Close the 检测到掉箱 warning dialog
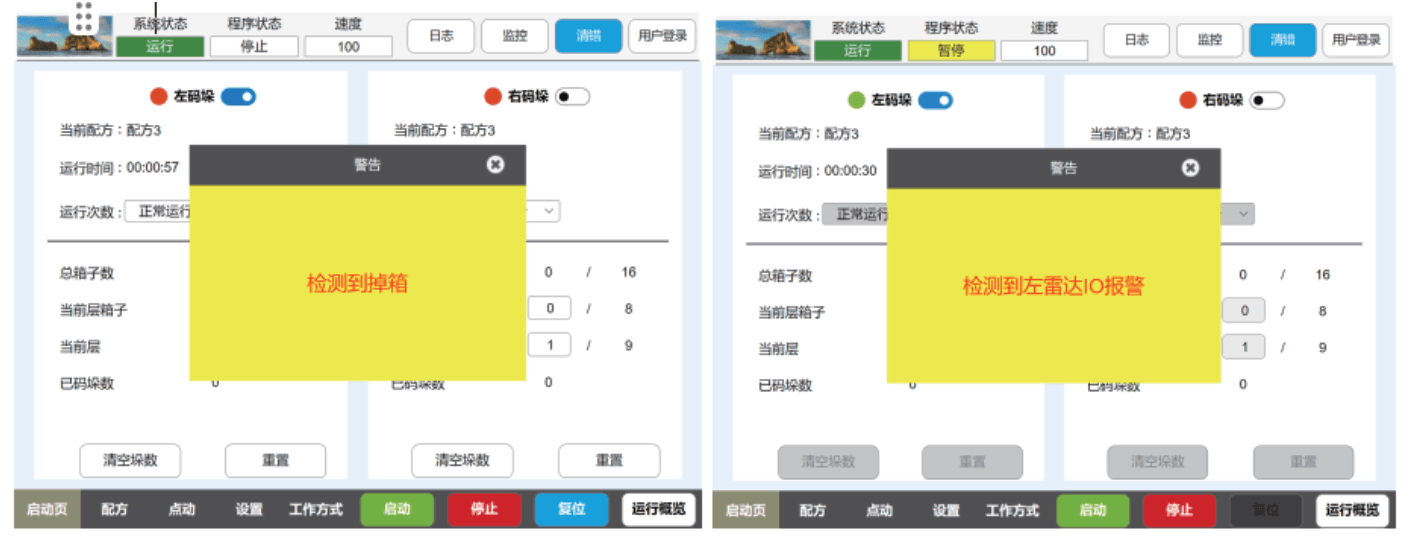Image resolution: width=1421 pixels, height=540 pixels. coord(495,165)
